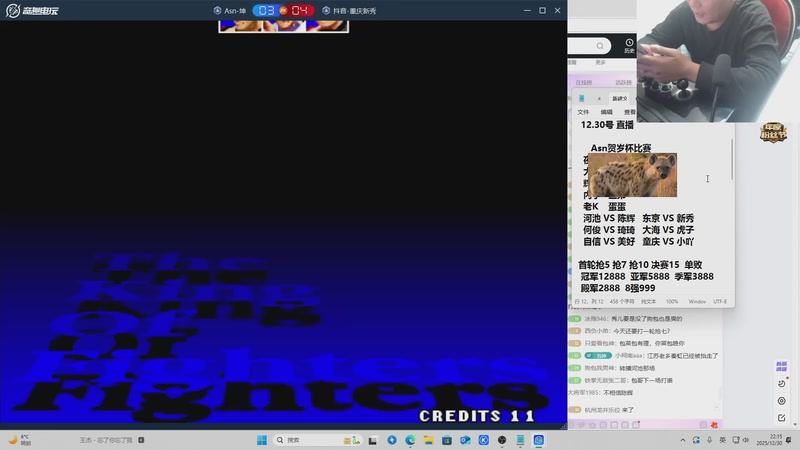Toggle the 英 input language indicator
800x450 pixels.
coord(722,440)
